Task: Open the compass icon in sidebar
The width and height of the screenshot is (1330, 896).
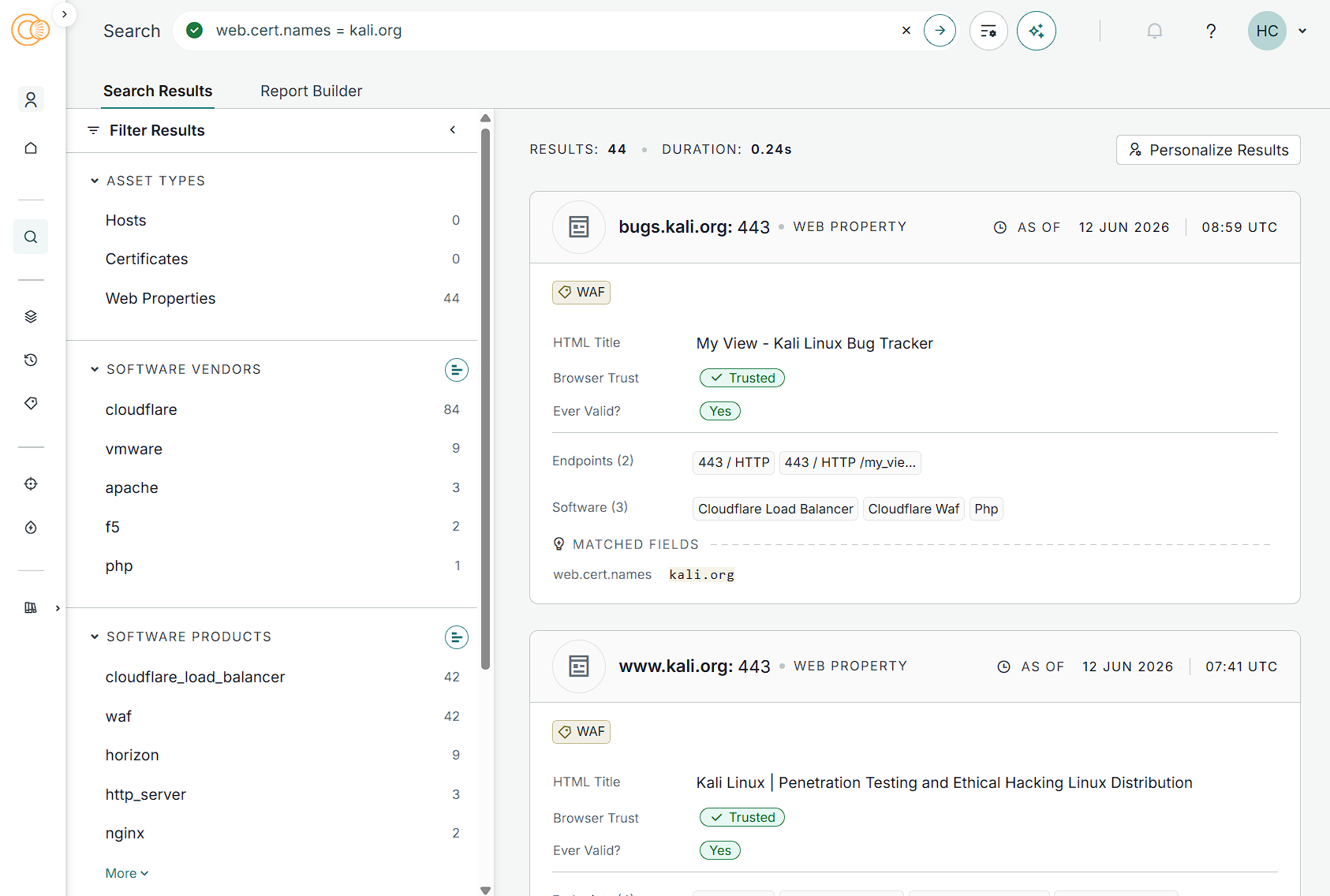Action: click(x=31, y=528)
